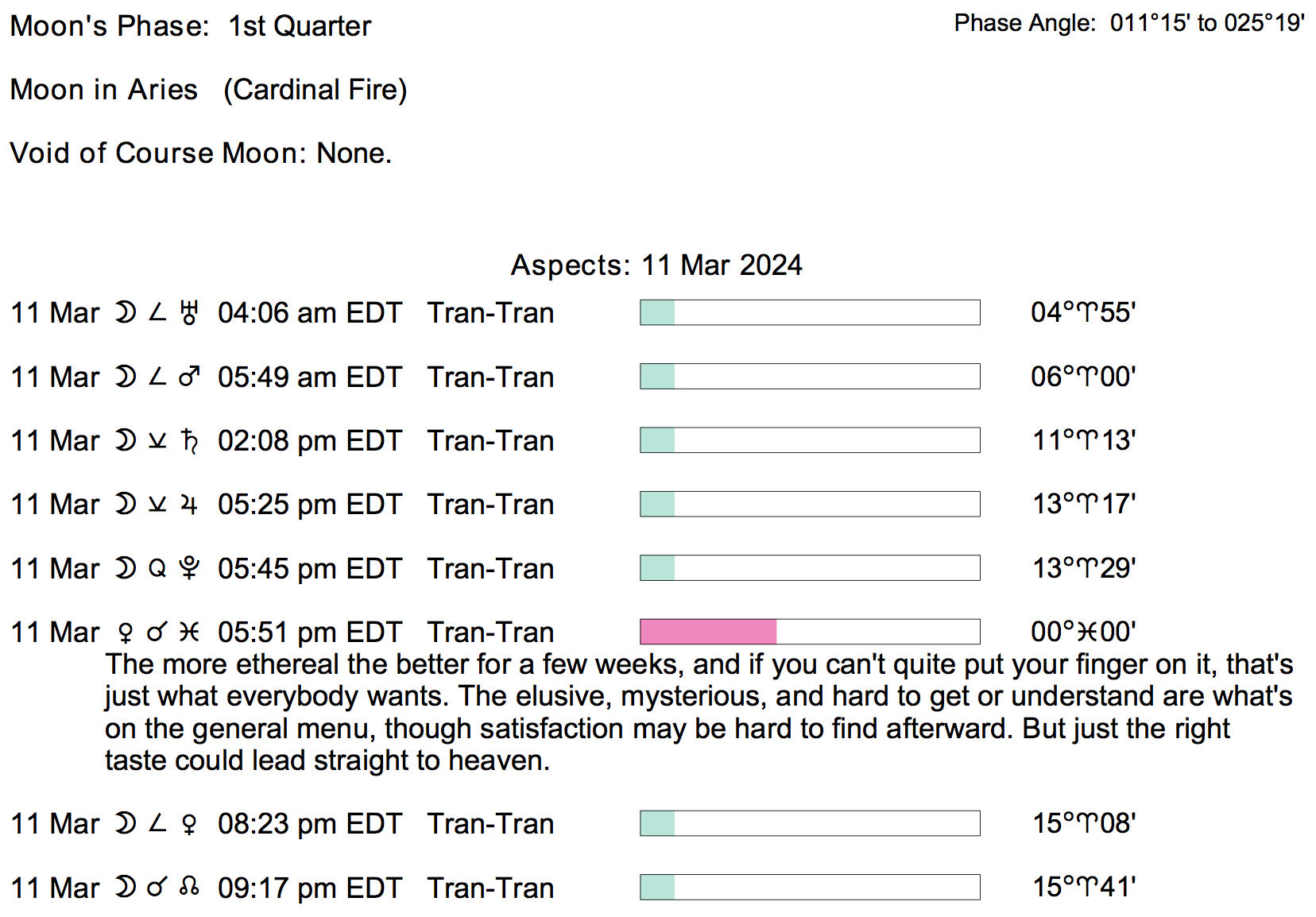1316x917 pixels.
Task: Click the Mars glyph in the 05:49 am aspect
Action: [x=188, y=377]
